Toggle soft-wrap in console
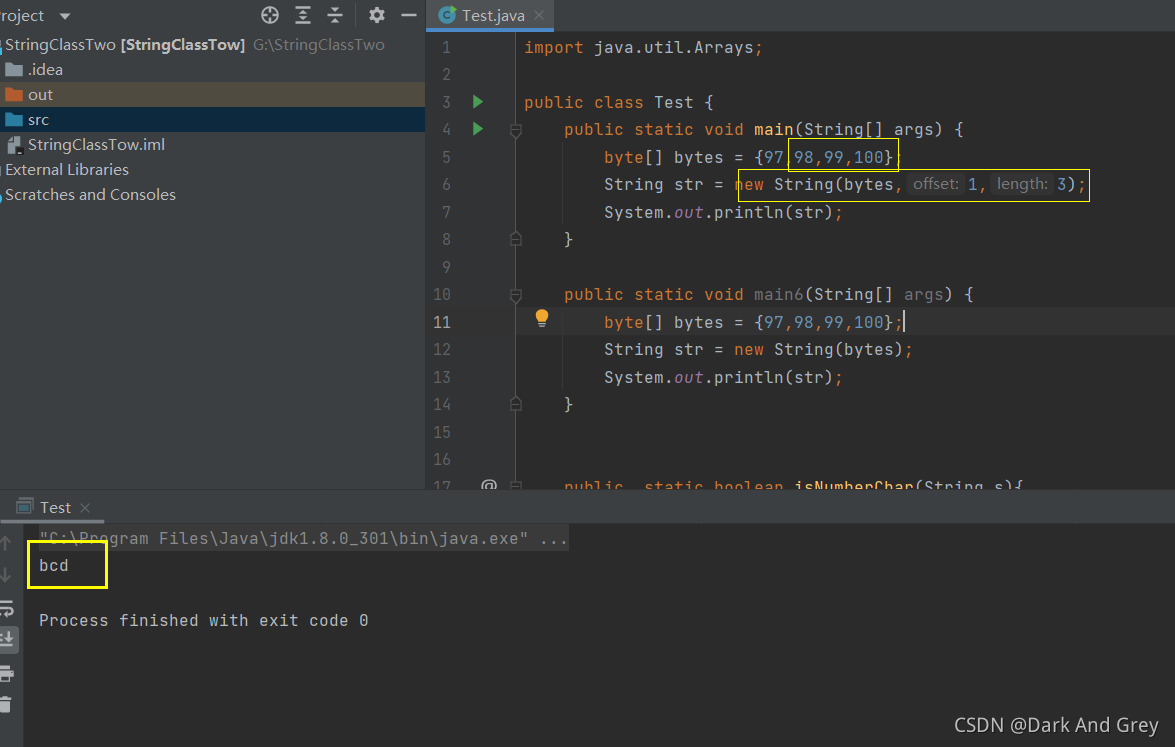This screenshot has width=1175, height=747. [7, 608]
